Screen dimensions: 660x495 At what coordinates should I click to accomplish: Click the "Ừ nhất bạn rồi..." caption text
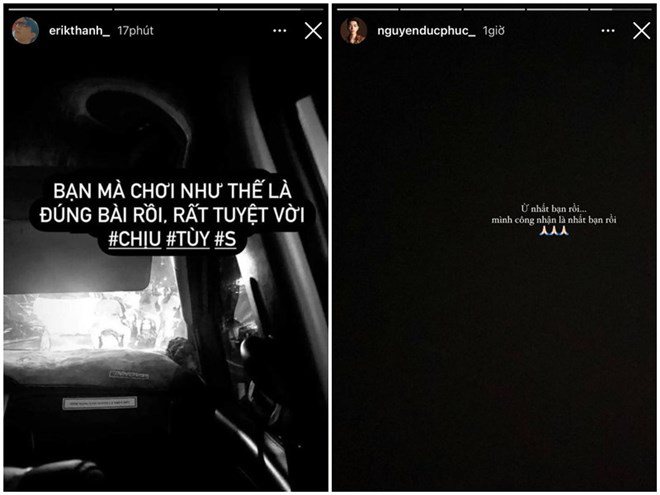click(x=554, y=209)
